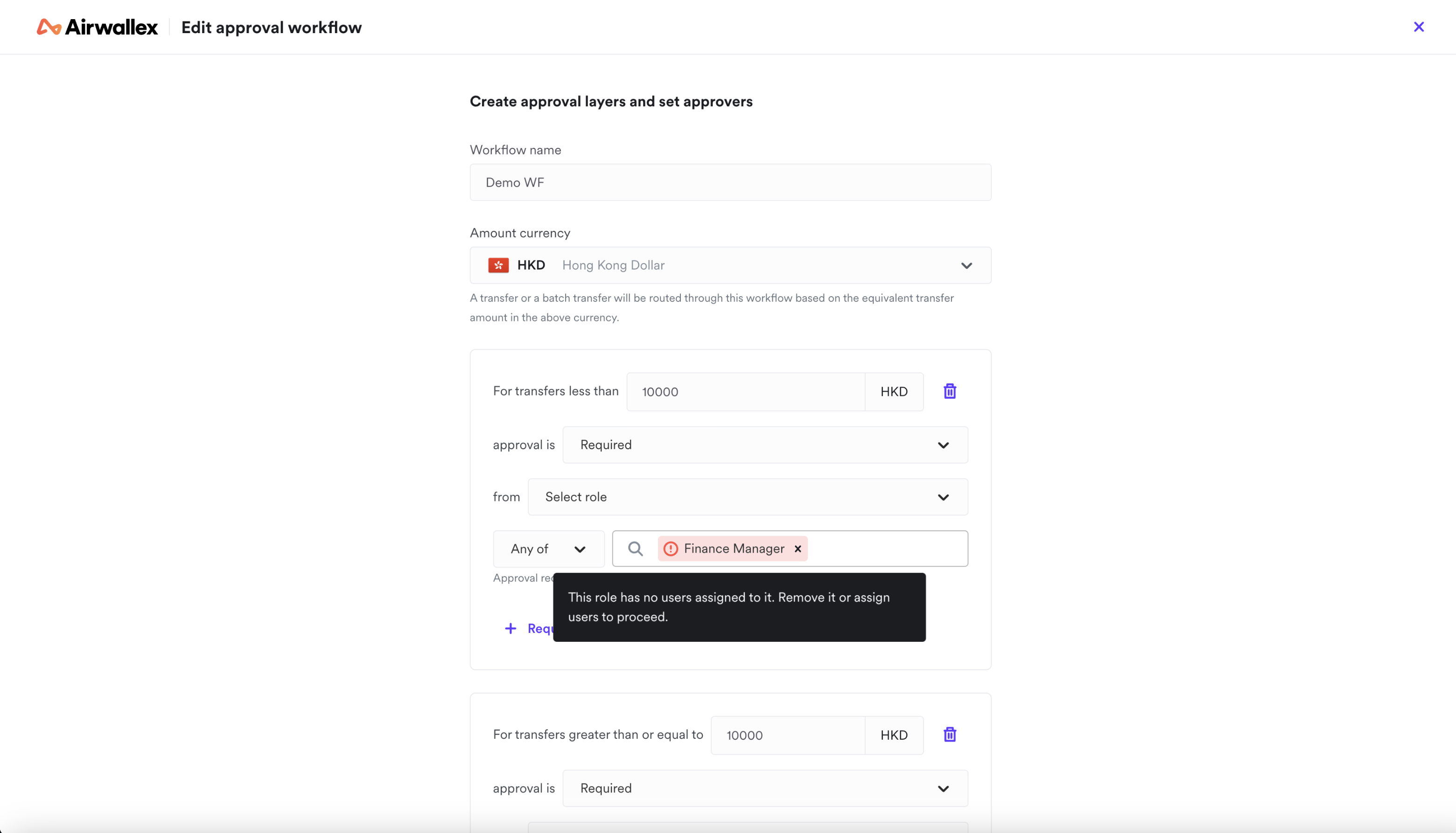Click the search magnifier in approver field
Screen dimensions: 1456x833
[x=635, y=549]
